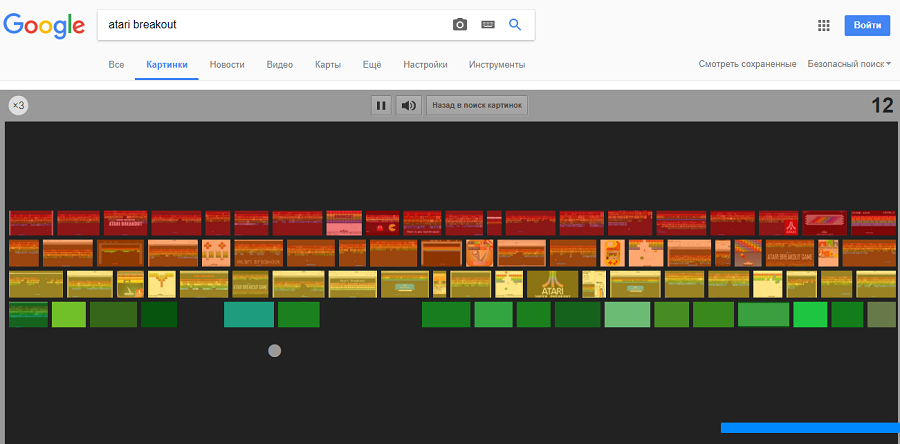Click the 'ATARI BREAKOUT' titled red-row thumbnail
Image resolution: width=900 pixels, height=444 pixels.
pyautogui.click(x=126, y=223)
